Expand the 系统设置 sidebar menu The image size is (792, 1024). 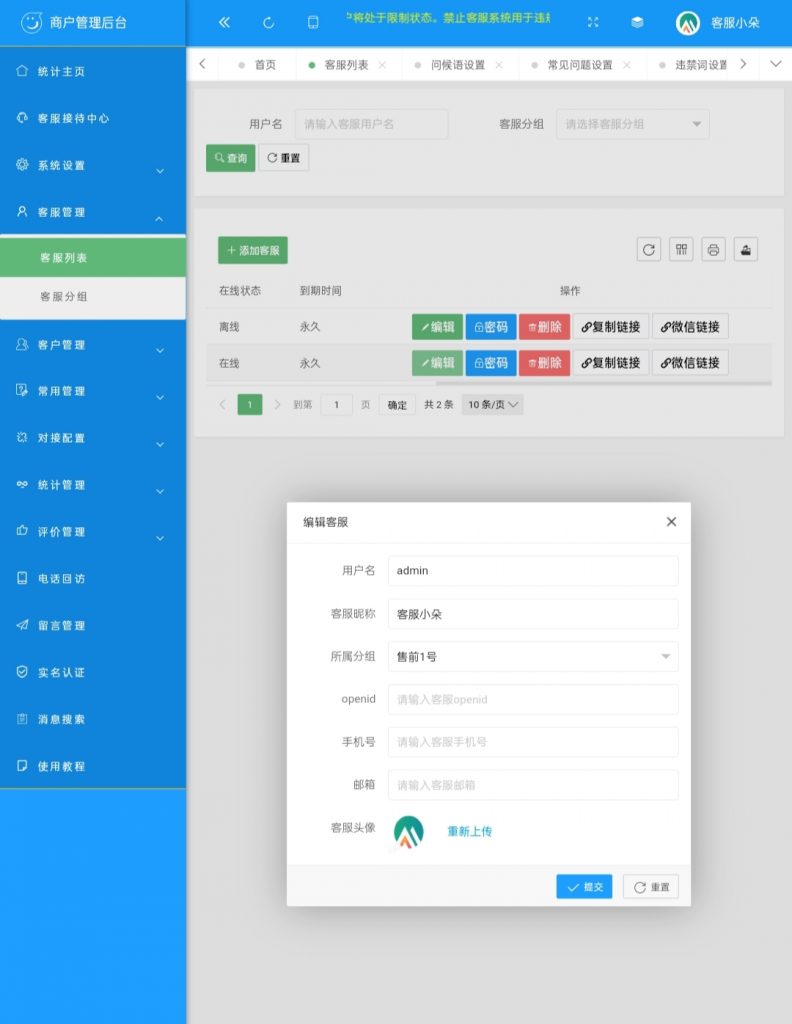[93, 166]
